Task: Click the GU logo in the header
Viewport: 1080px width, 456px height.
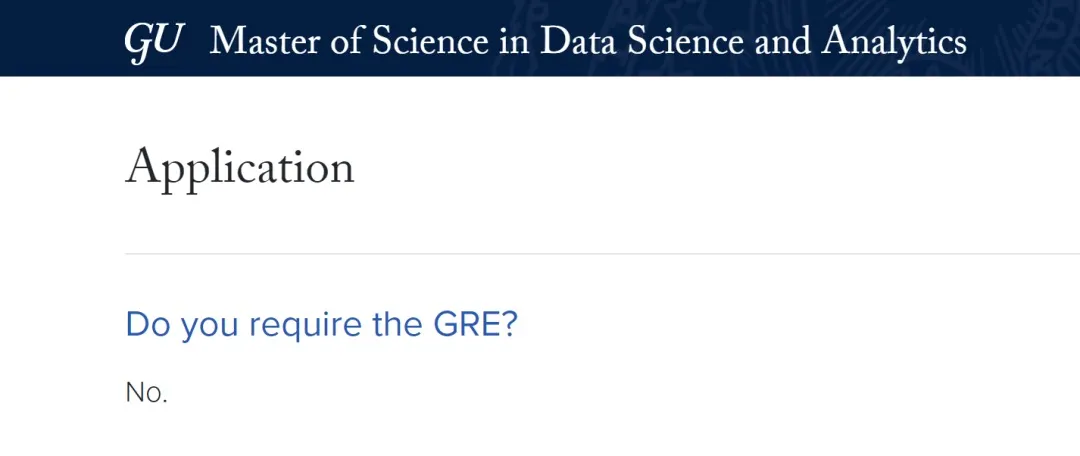Action: (x=152, y=40)
